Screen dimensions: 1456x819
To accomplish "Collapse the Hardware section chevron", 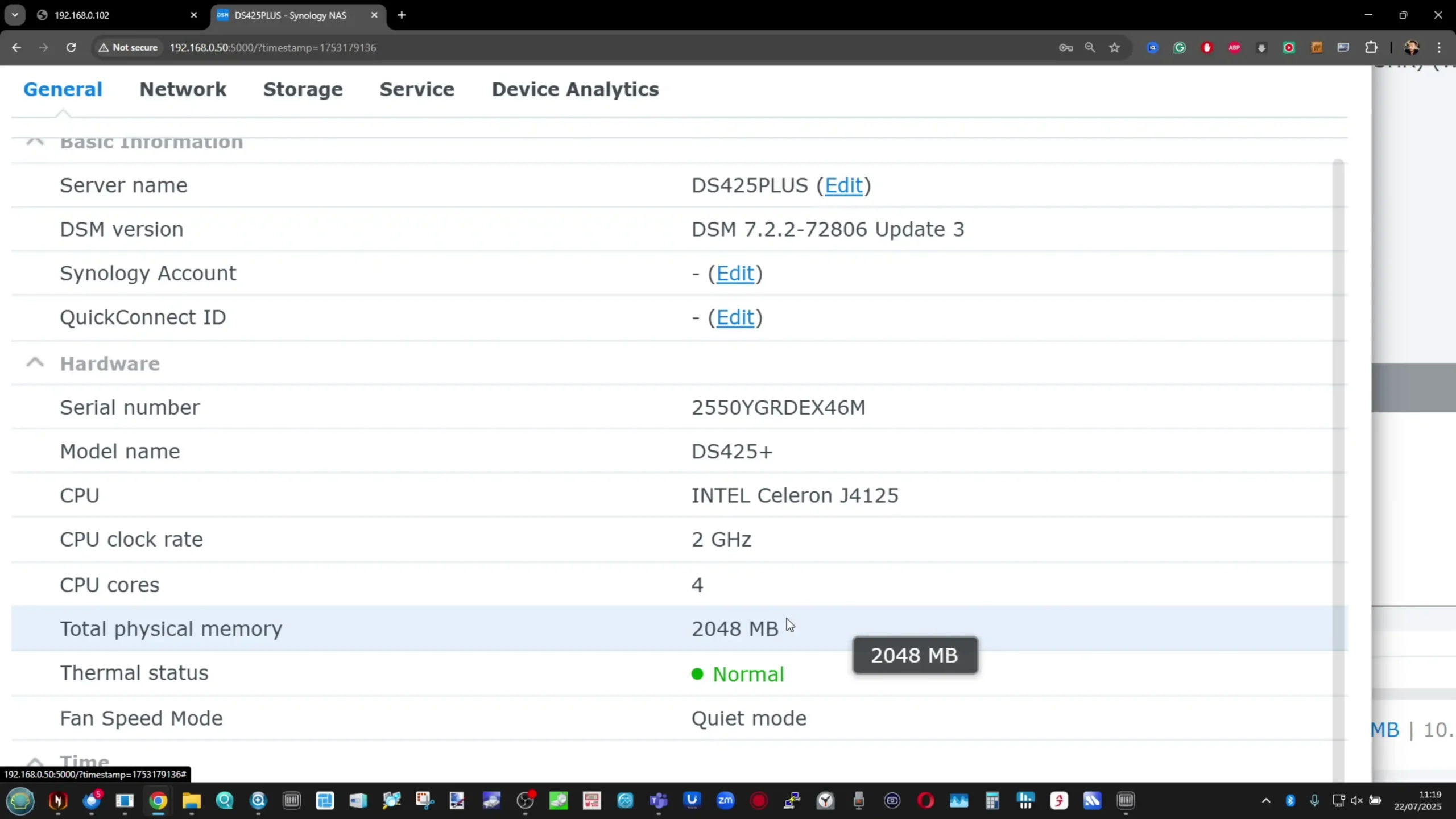I will pos(35,363).
